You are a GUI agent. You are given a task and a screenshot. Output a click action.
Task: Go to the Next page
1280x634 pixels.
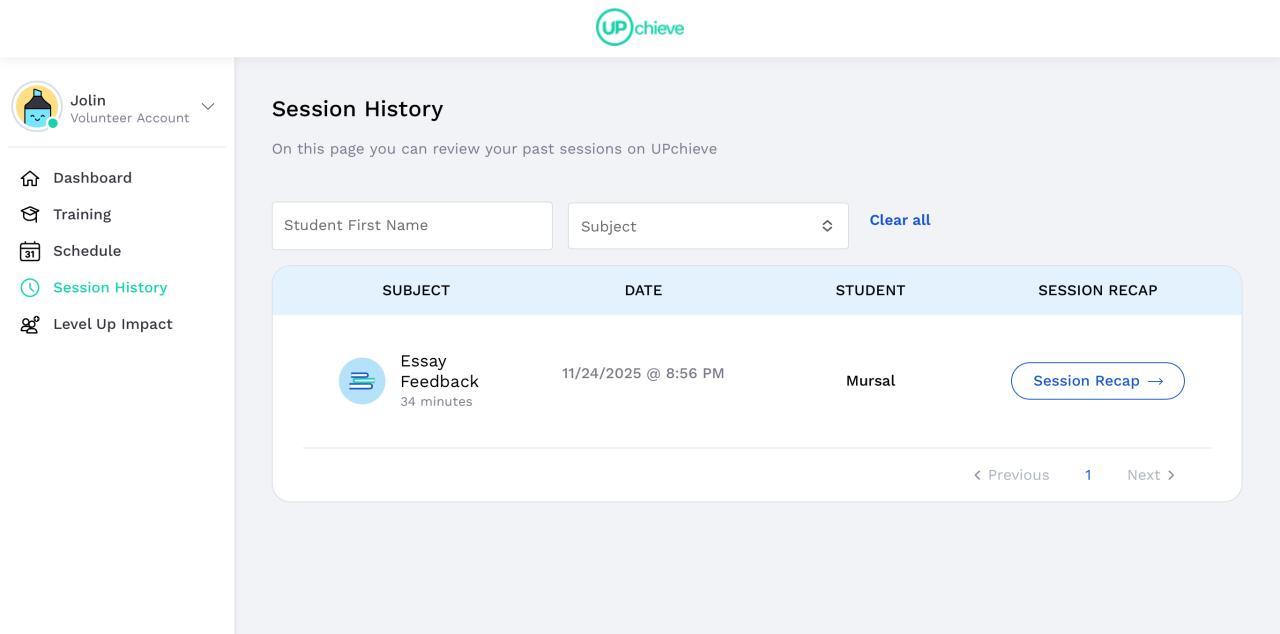point(1151,475)
